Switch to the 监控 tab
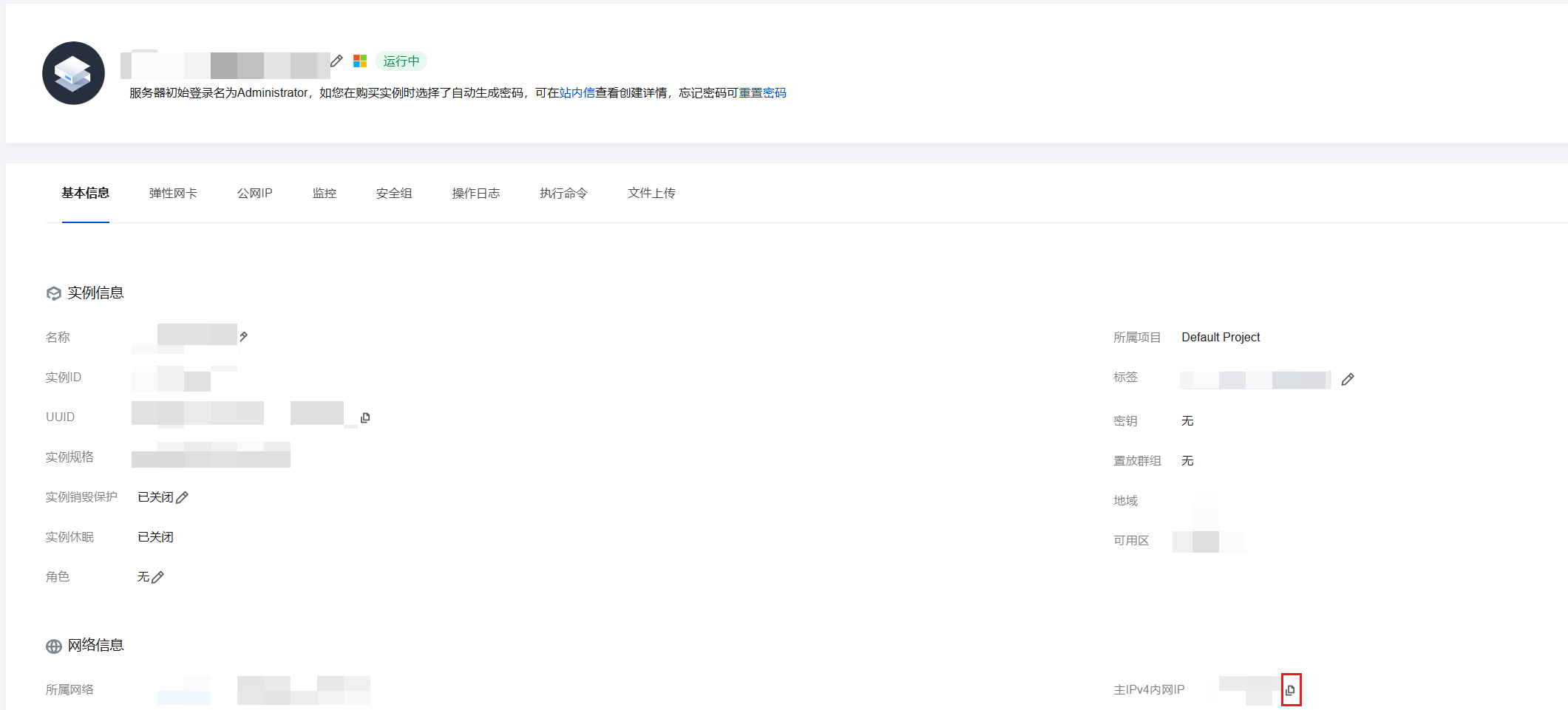The height and width of the screenshot is (710, 1568). [325, 193]
